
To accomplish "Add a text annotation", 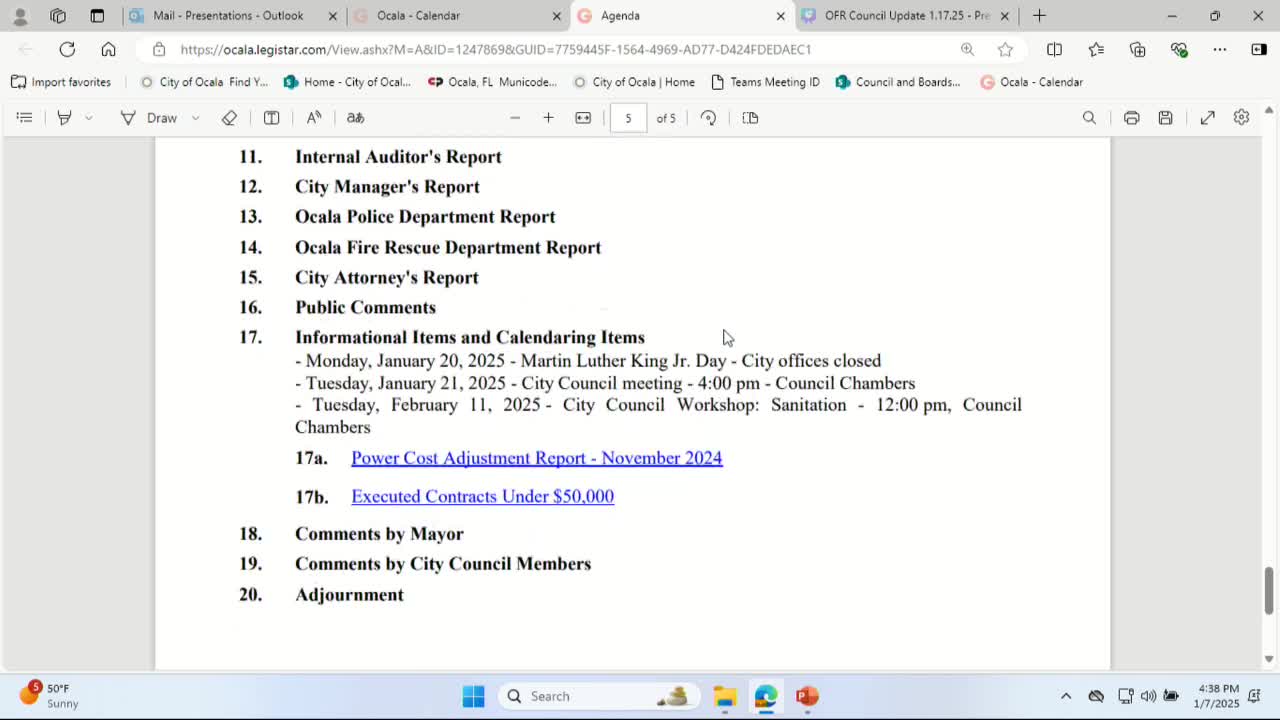I will tap(271, 117).
